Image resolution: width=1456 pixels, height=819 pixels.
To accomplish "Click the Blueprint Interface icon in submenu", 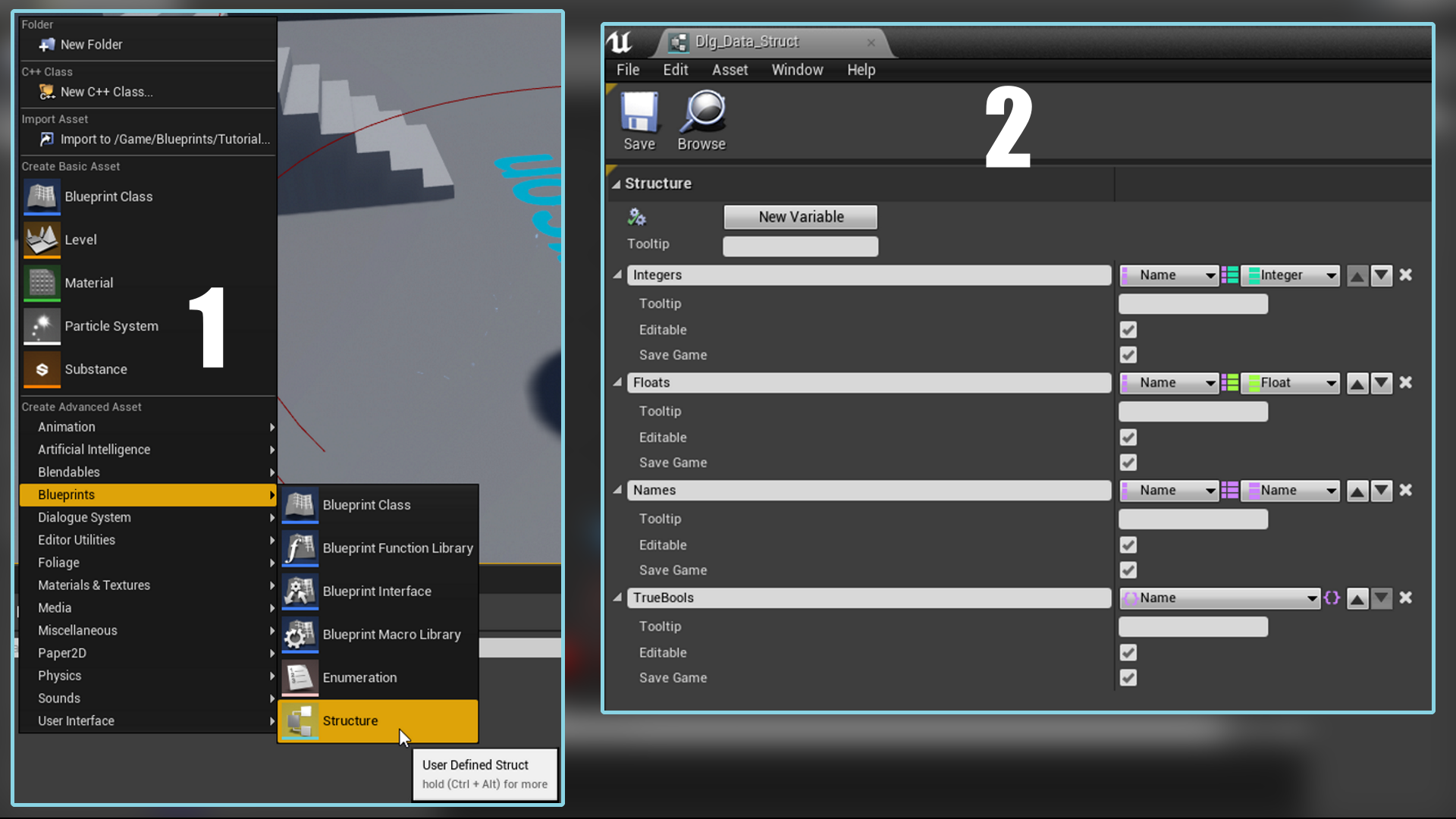I will 300,590.
